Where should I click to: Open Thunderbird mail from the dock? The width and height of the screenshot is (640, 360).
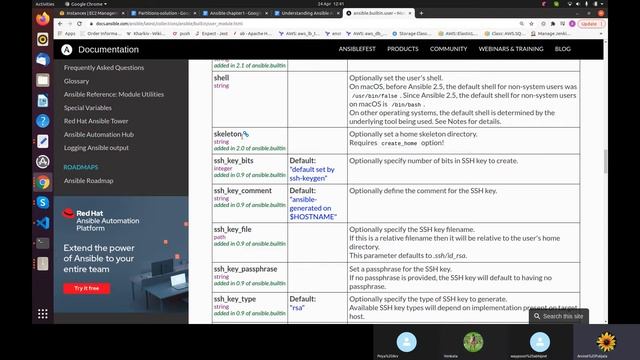click(43, 60)
